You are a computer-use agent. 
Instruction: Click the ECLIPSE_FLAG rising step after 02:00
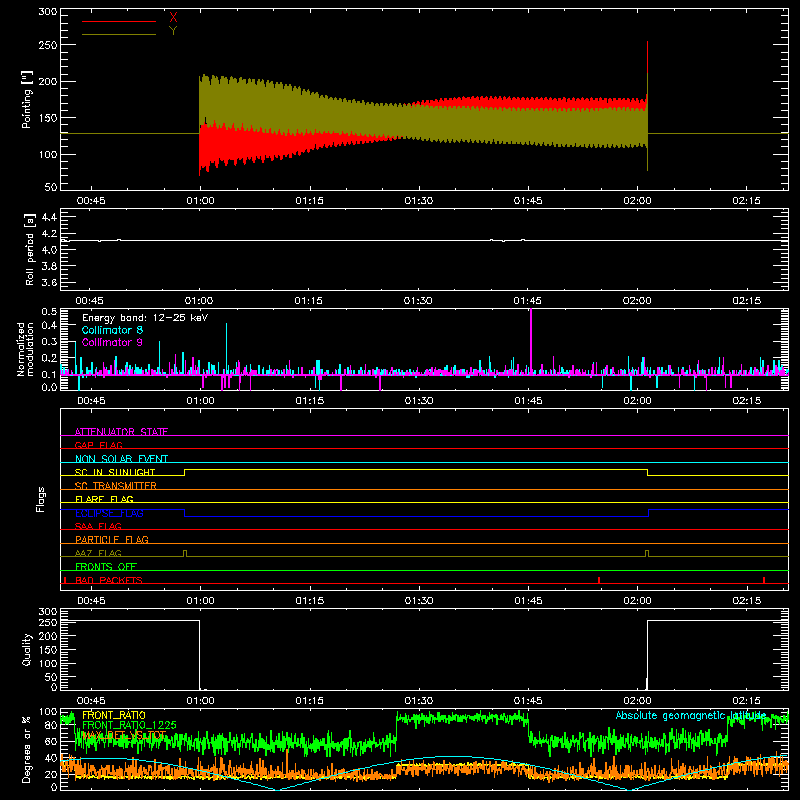(648, 513)
